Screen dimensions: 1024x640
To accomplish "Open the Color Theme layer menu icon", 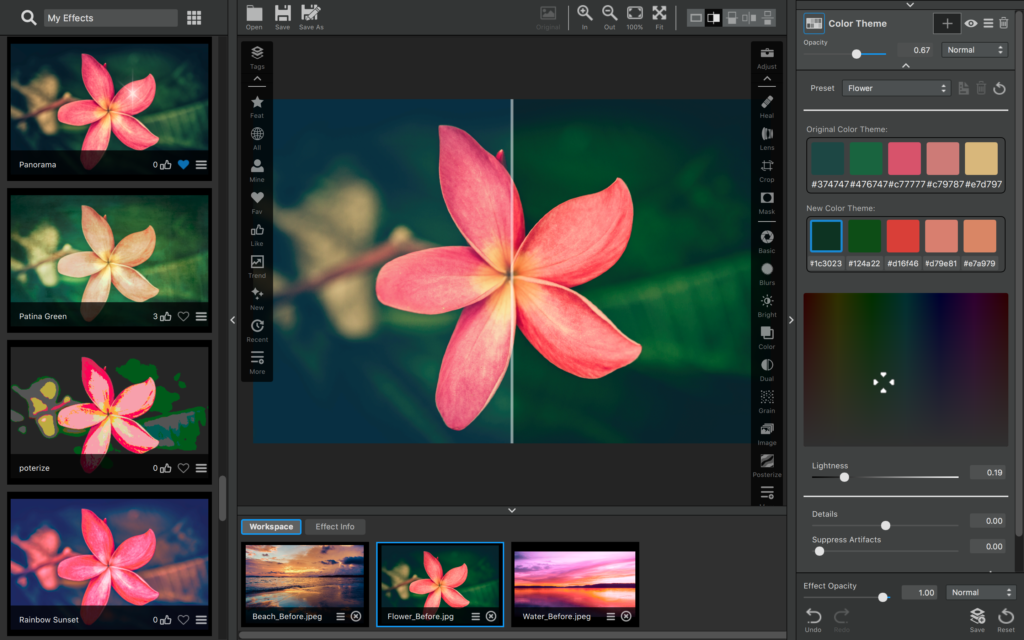I will click(988, 24).
